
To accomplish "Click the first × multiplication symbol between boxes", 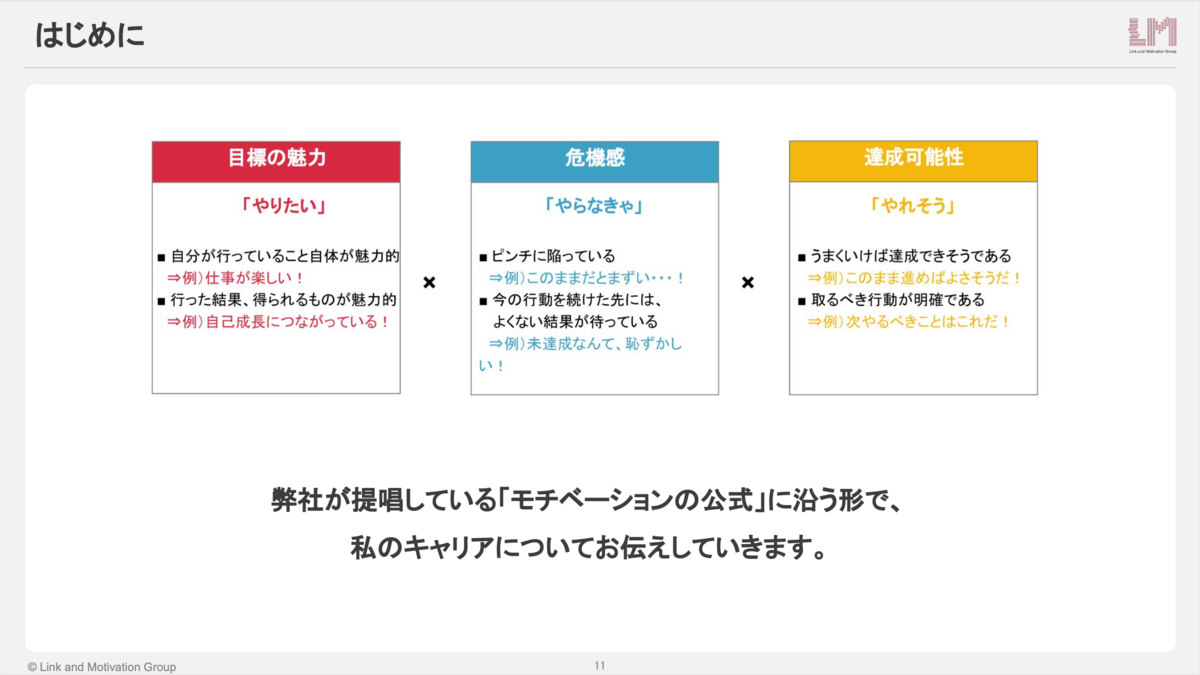I will click(430, 283).
